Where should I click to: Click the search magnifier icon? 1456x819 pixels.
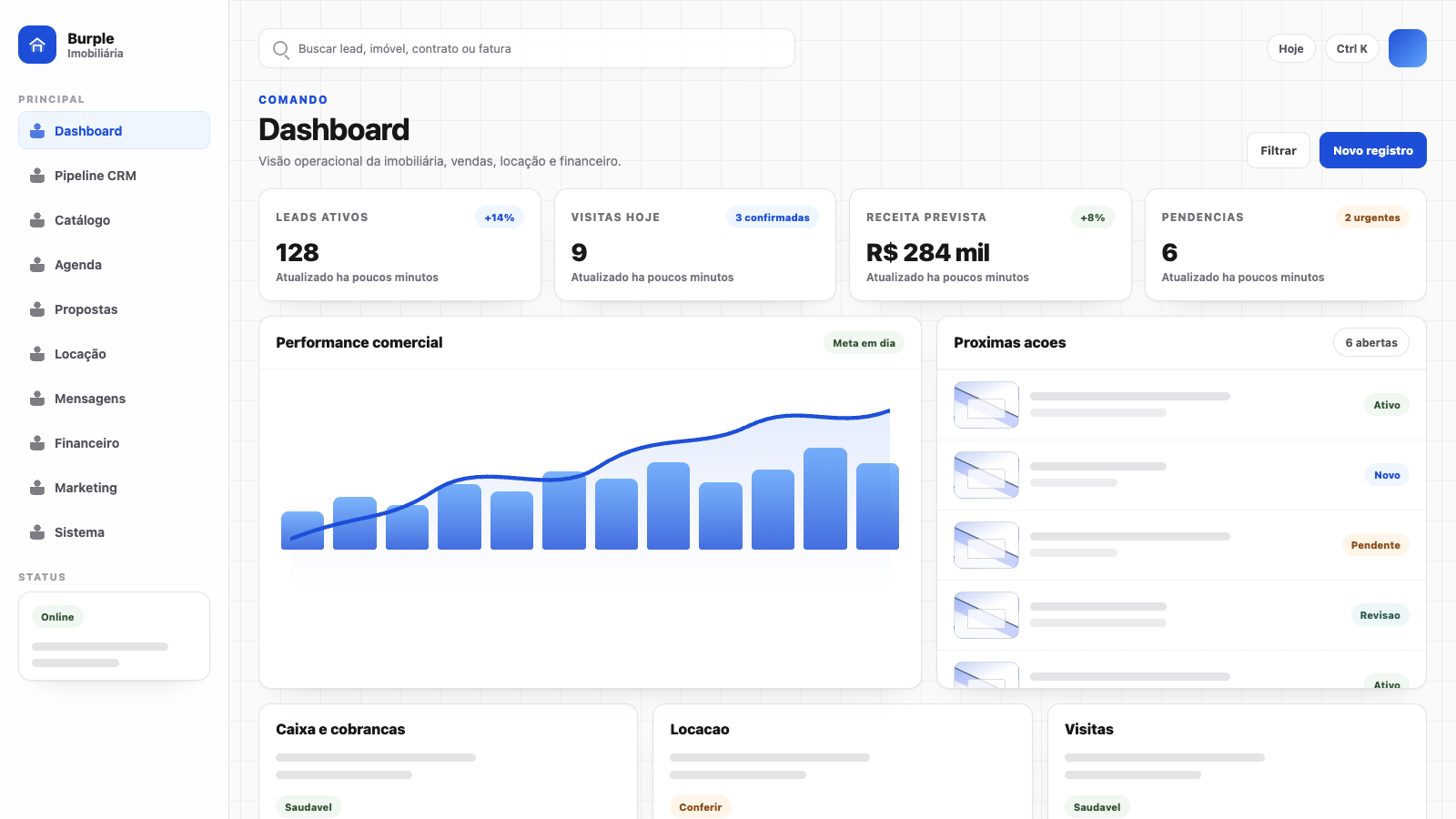click(x=281, y=49)
